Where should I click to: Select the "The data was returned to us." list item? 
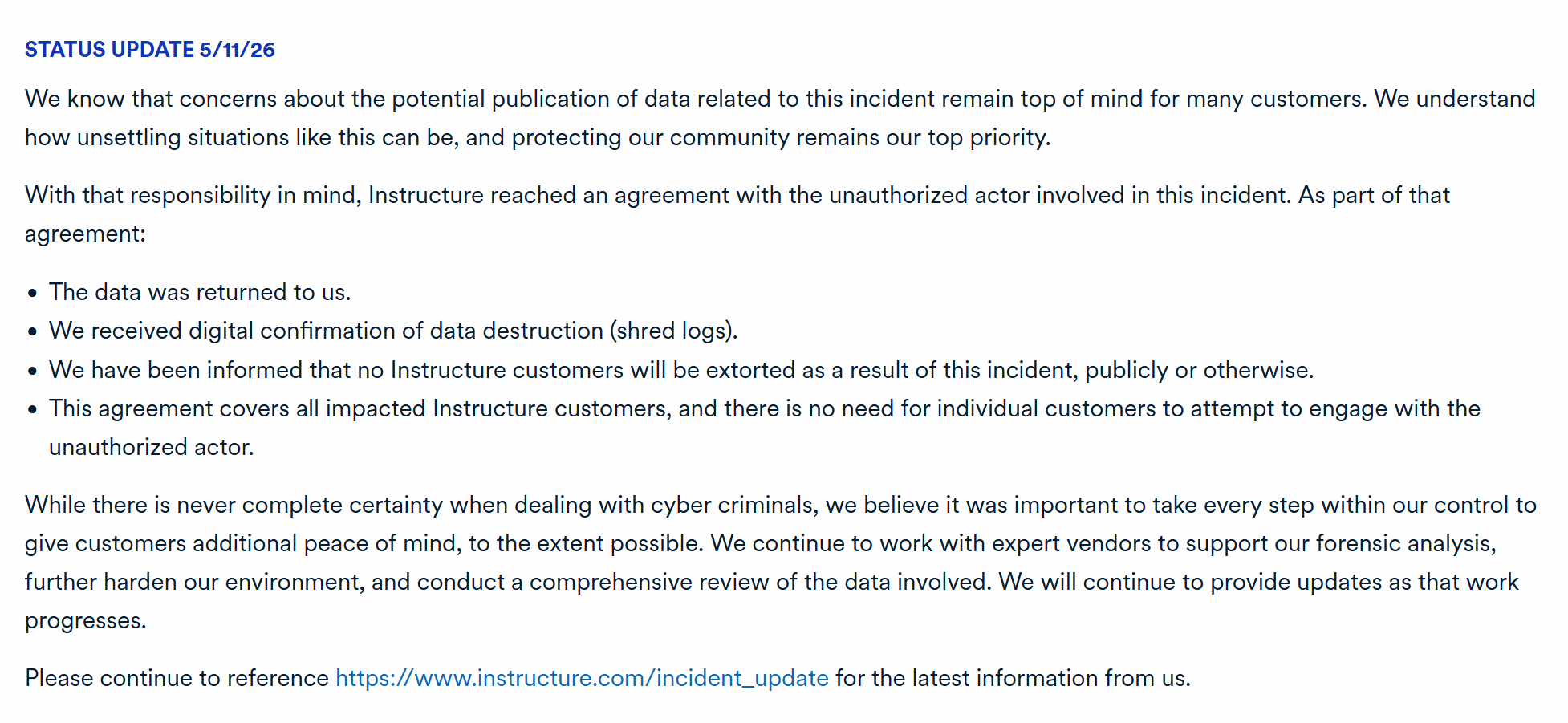pyautogui.click(x=200, y=292)
